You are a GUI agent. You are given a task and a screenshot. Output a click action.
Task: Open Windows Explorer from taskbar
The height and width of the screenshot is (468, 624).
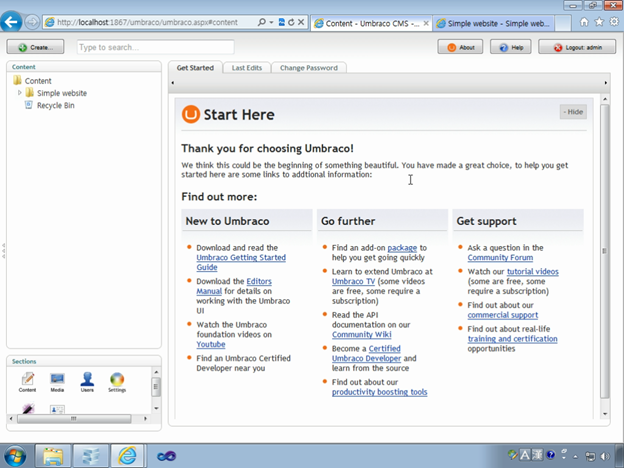tap(53, 456)
